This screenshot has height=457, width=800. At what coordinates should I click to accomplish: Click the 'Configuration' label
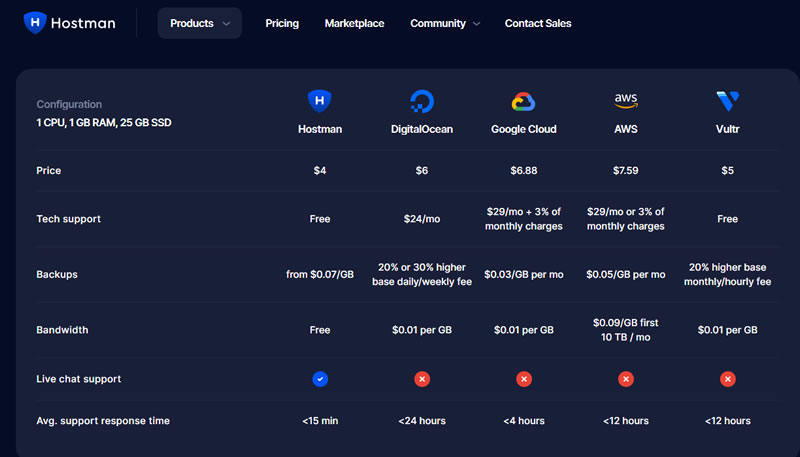tap(69, 104)
